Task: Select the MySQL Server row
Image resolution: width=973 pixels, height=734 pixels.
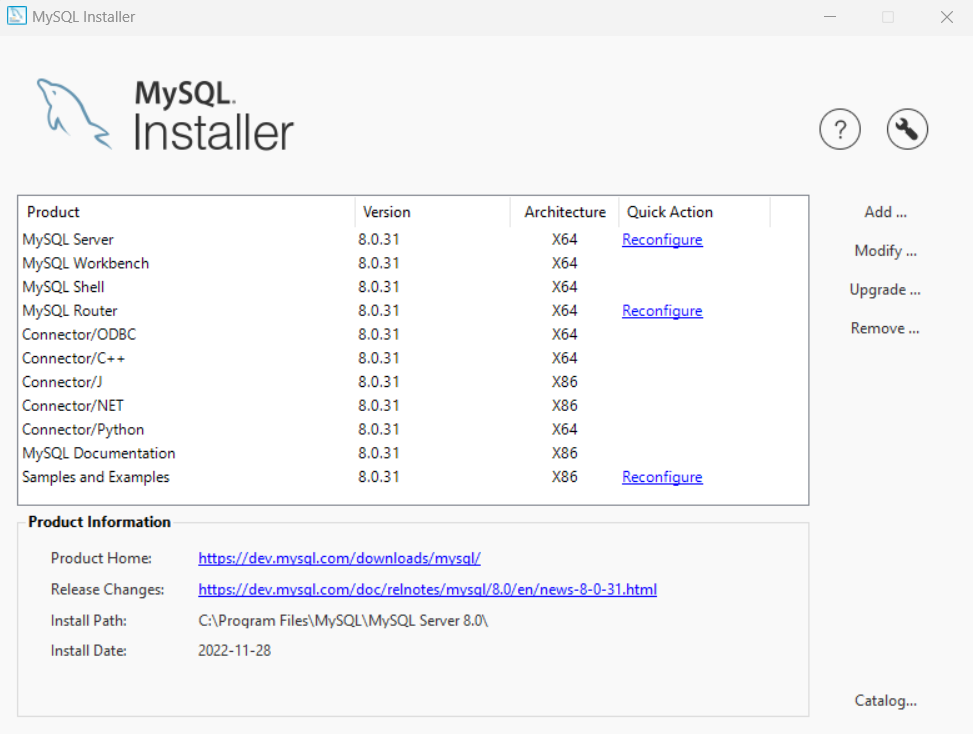Action: point(413,239)
